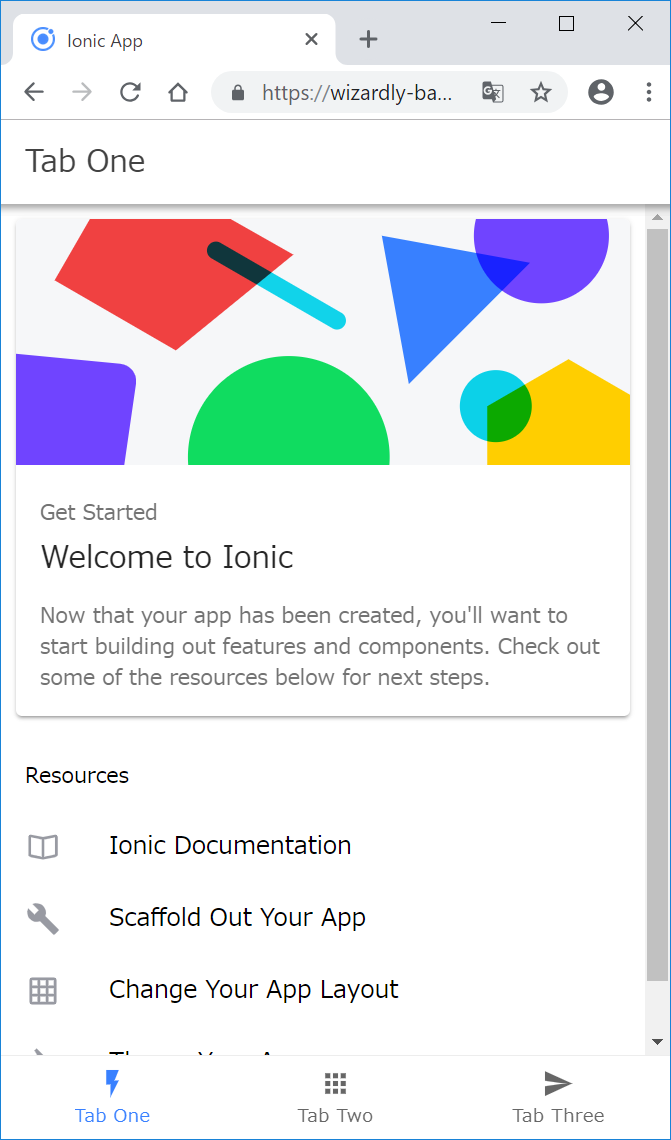Bookmark this page with the star icon
671x1140 pixels.
tap(541, 93)
